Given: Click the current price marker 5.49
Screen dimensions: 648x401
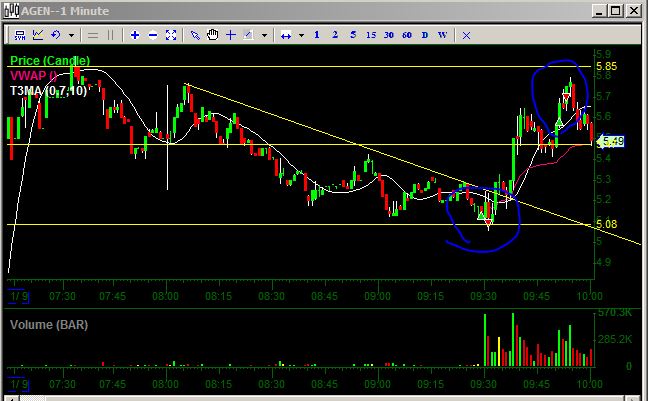Looking at the screenshot, I should coord(611,142).
